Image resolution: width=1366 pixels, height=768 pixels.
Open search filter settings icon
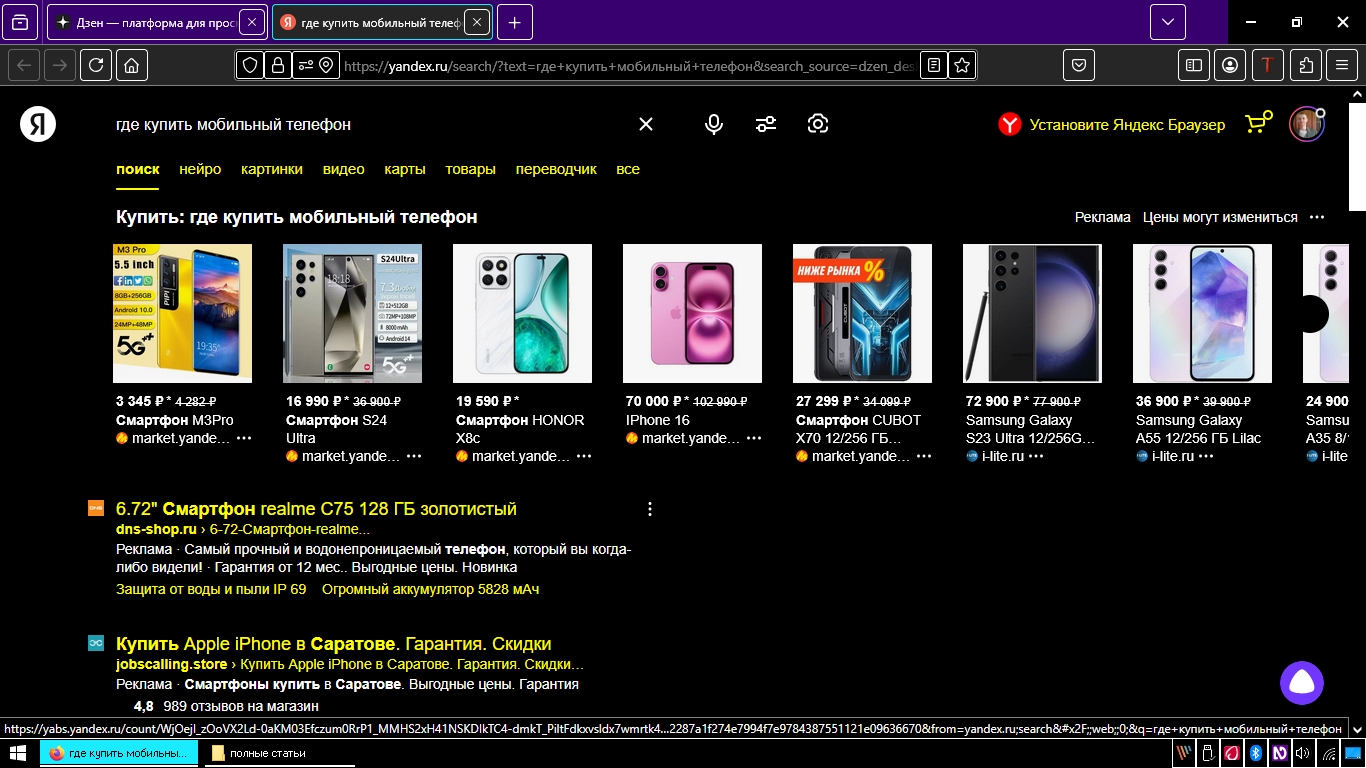(x=766, y=124)
